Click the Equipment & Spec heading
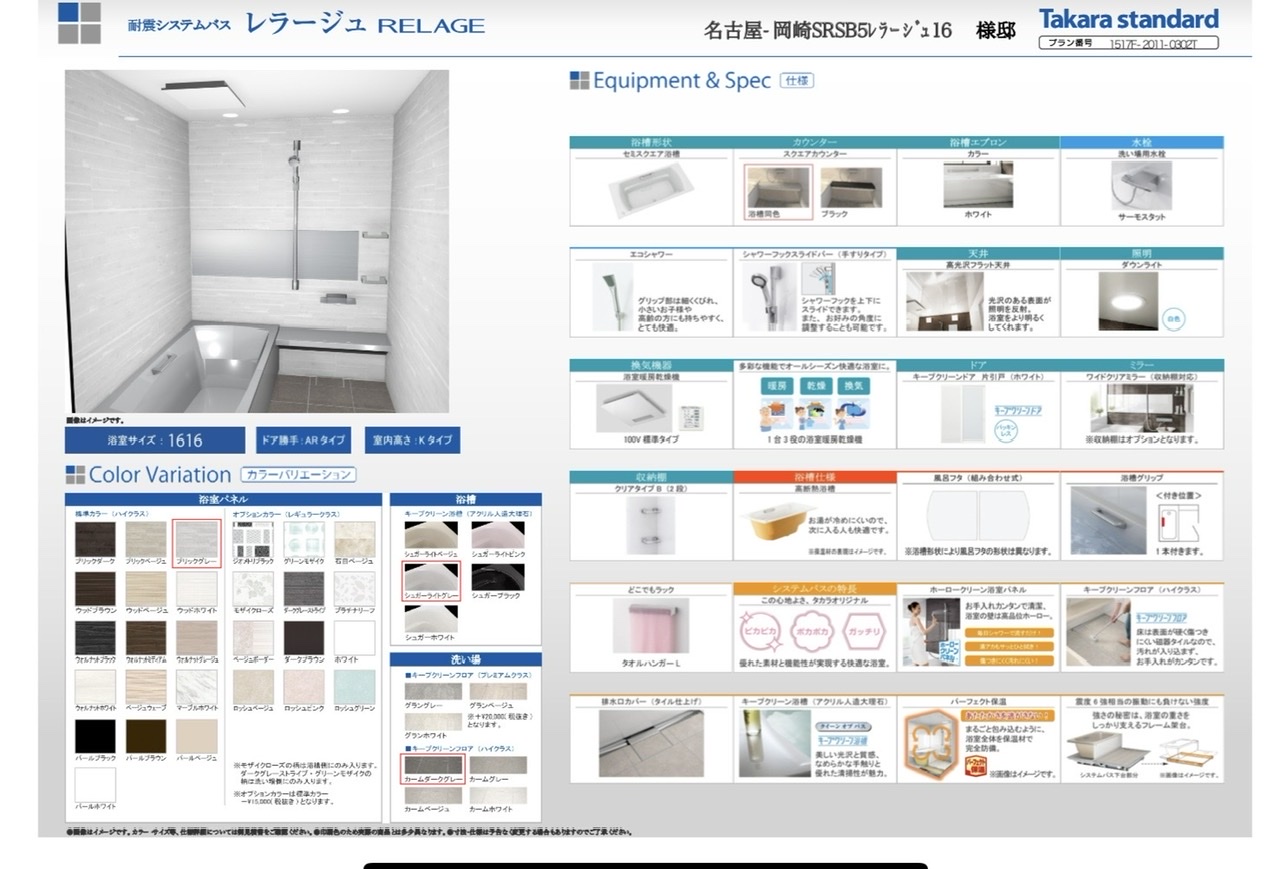This screenshot has height=869, width=1280. pyautogui.click(x=682, y=81)
